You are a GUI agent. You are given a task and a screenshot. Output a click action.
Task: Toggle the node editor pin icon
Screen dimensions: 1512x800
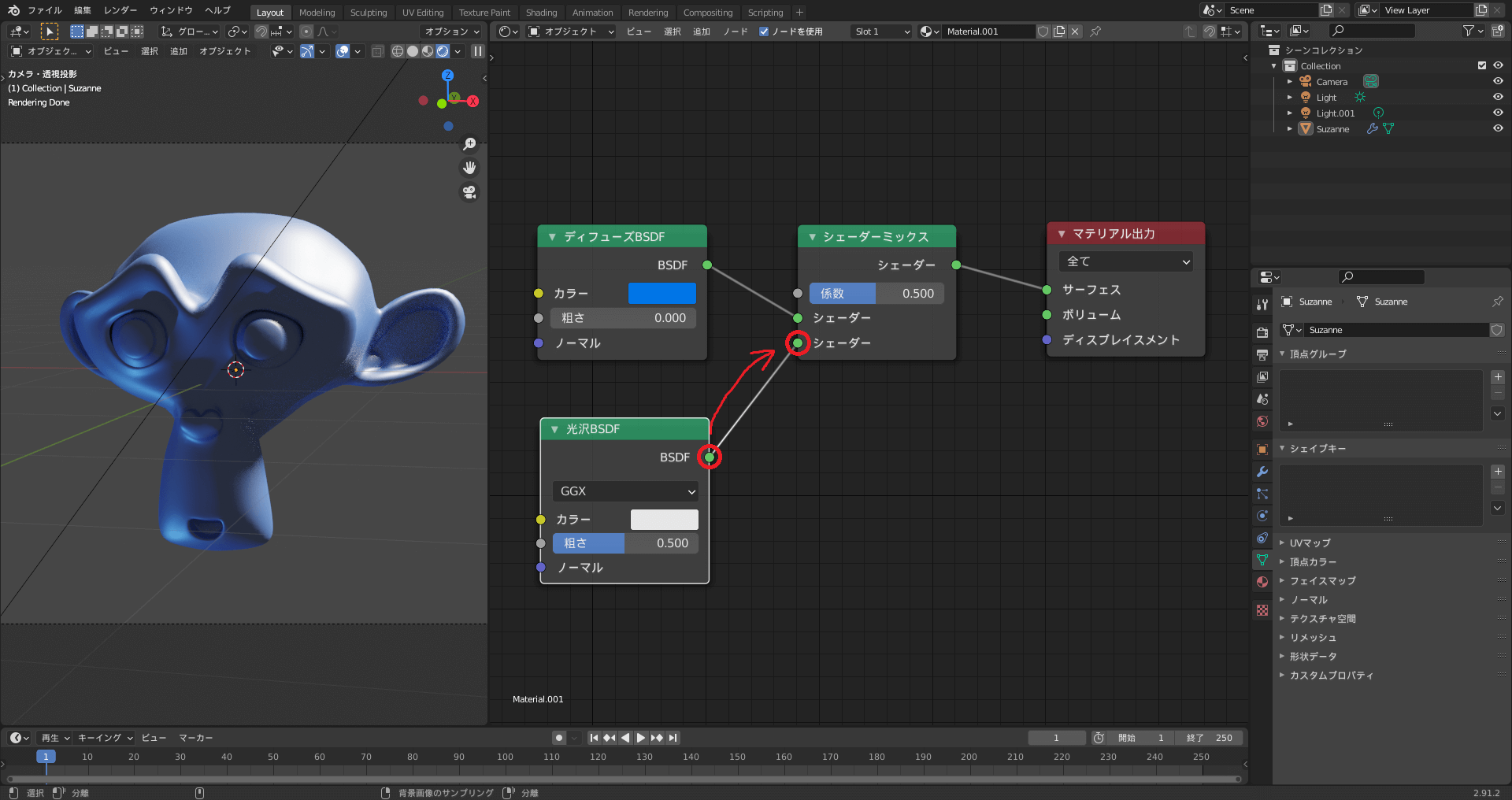[1095, 31]
